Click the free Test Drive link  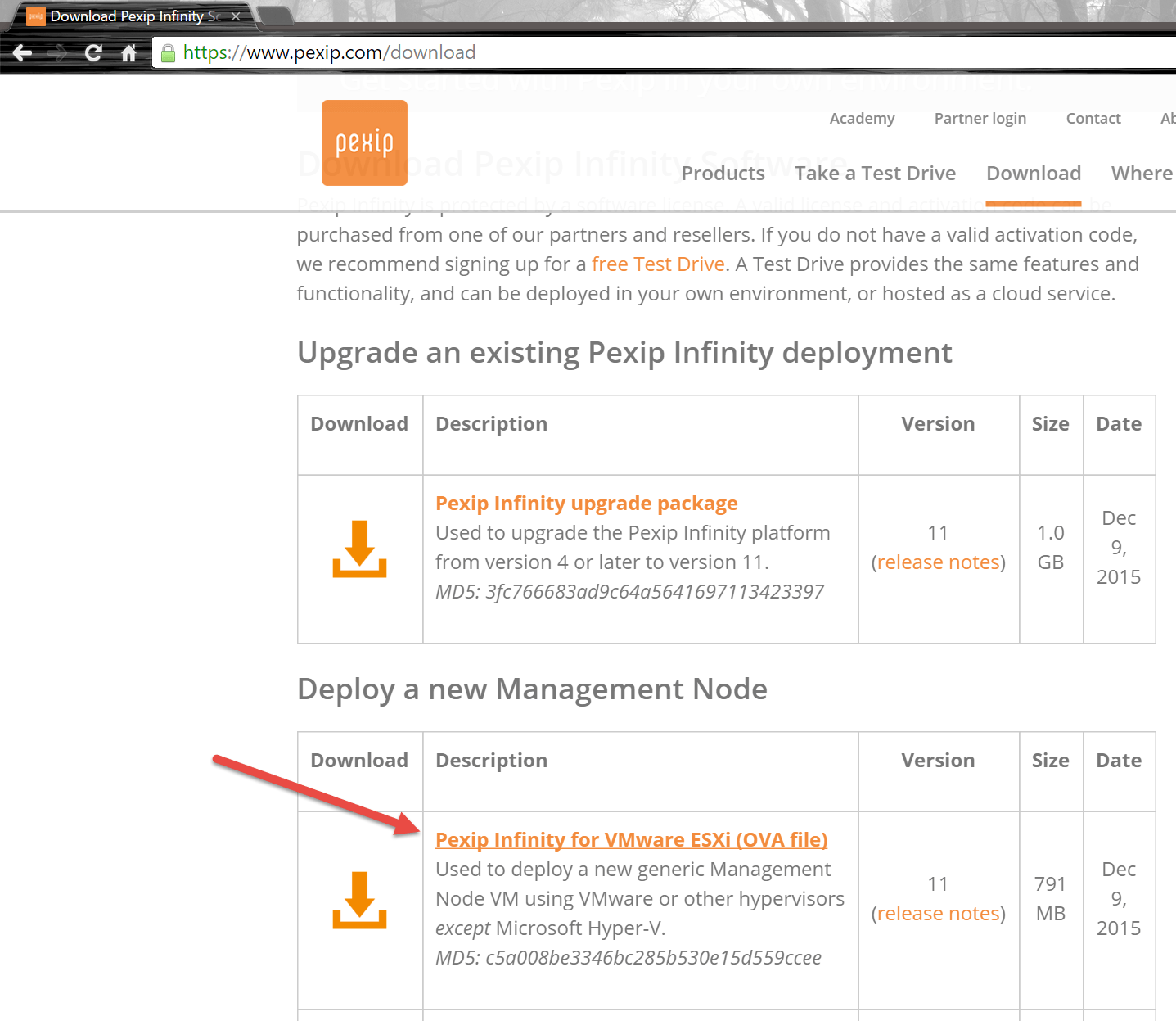click(x=657, y=264)
